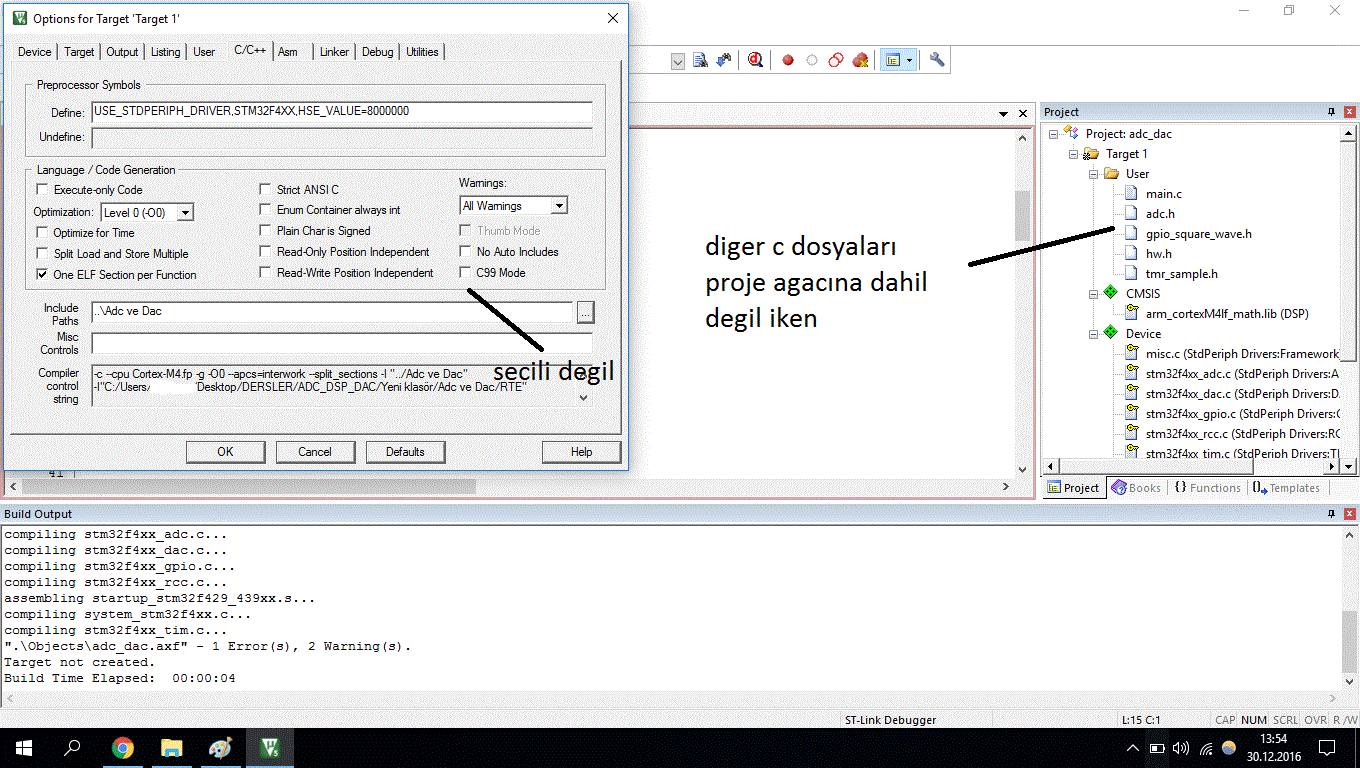Switch to the Target tab
Image resolution: width=1360 pixels, height=768 pixels.
point(80,52)
